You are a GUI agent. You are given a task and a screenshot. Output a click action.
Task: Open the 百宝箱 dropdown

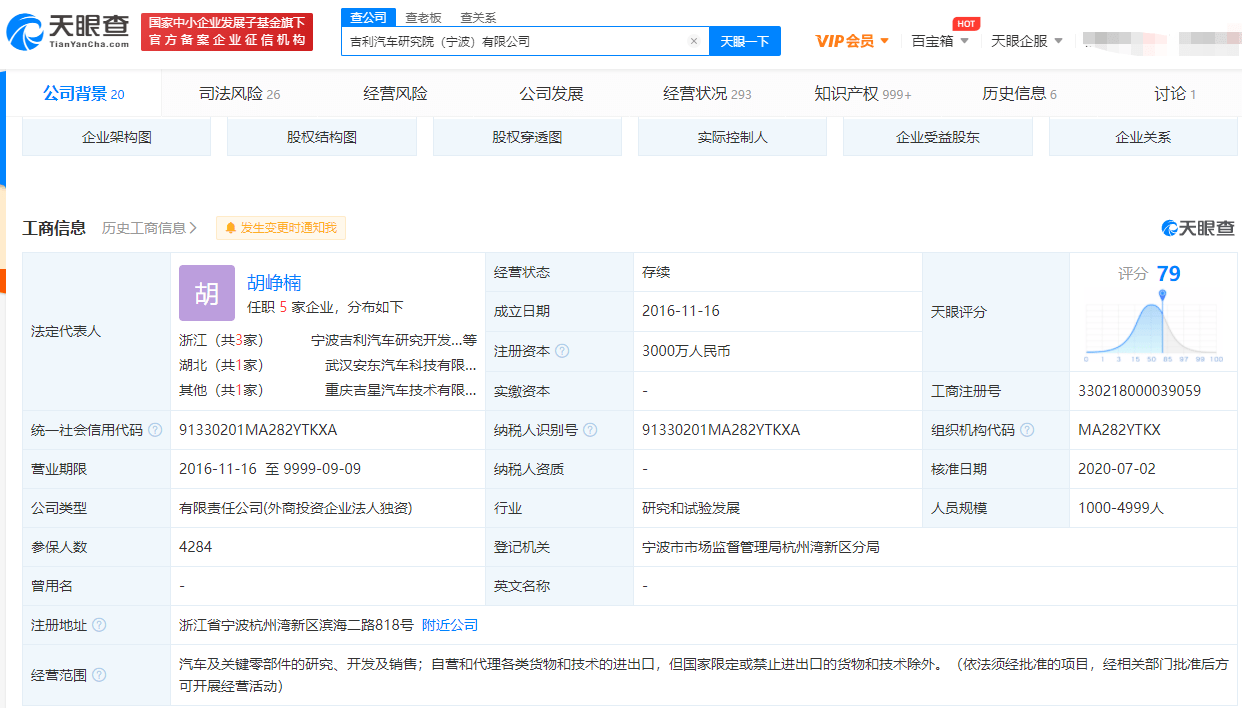[940, 41]
